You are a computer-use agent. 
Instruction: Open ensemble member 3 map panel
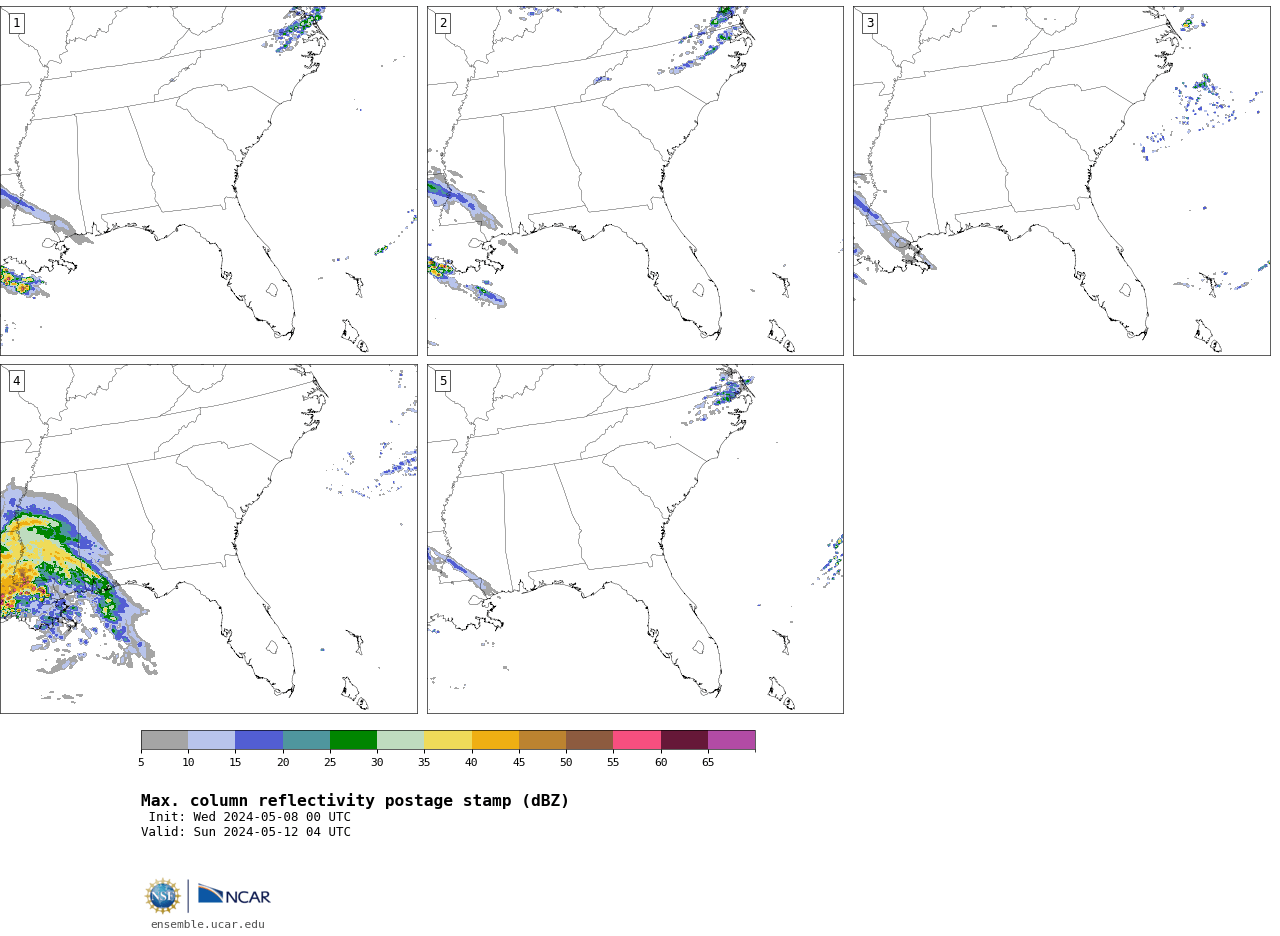pos(1062,181)
